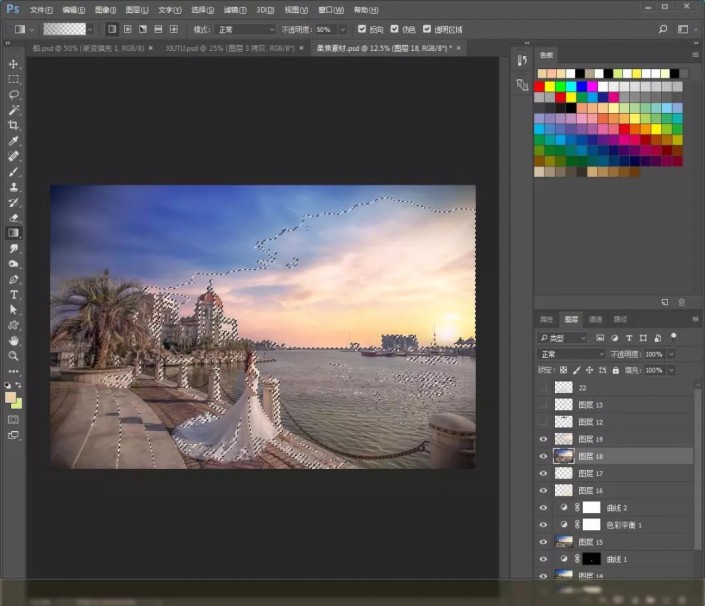Click the background color swatch
This screenshot has width=705, height=606.
pos(18,405)
